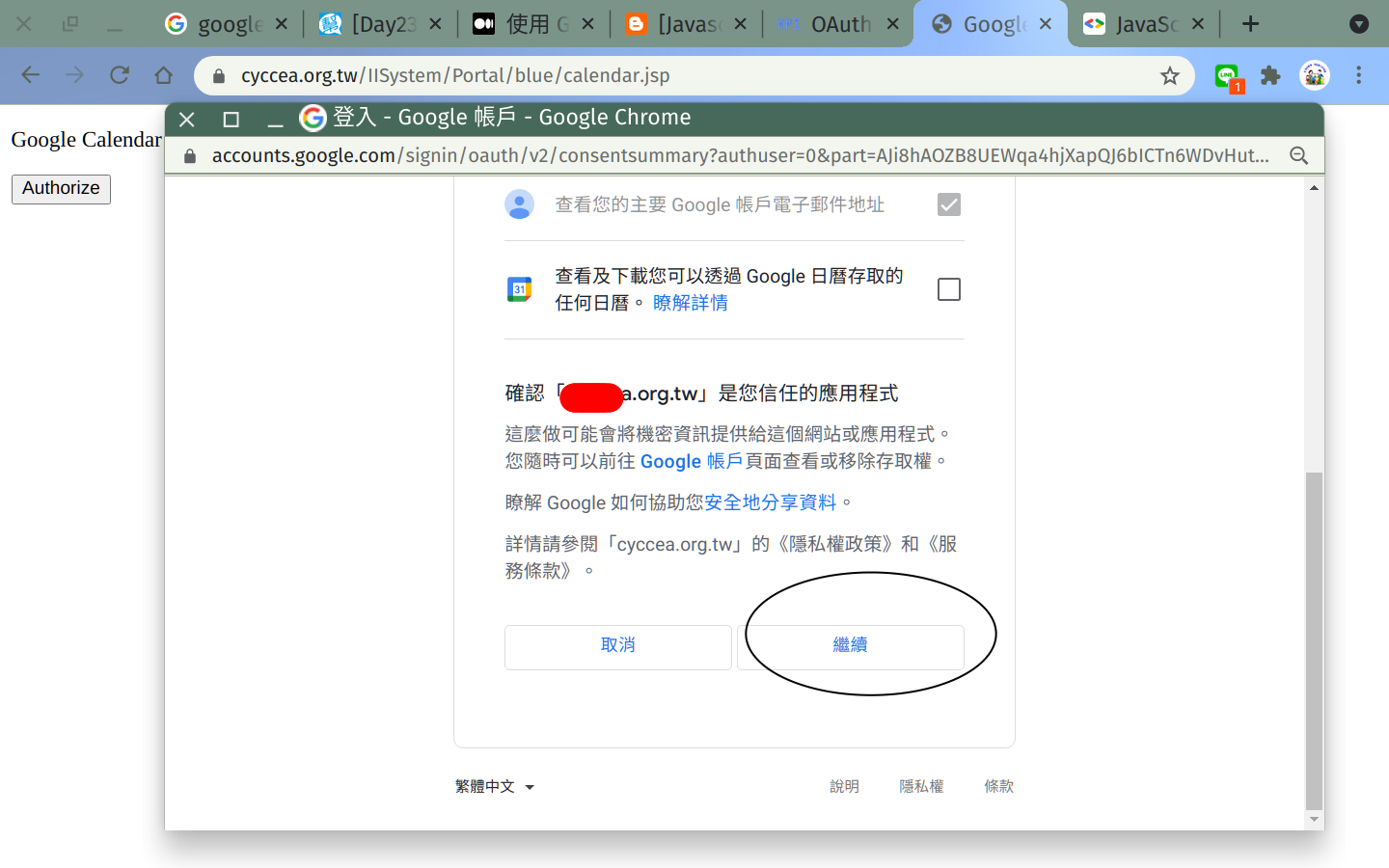The height and width of the screenshot is (868, 1389).
Task: Open the 隱私權 footer link
Action: tap(922, 787)
